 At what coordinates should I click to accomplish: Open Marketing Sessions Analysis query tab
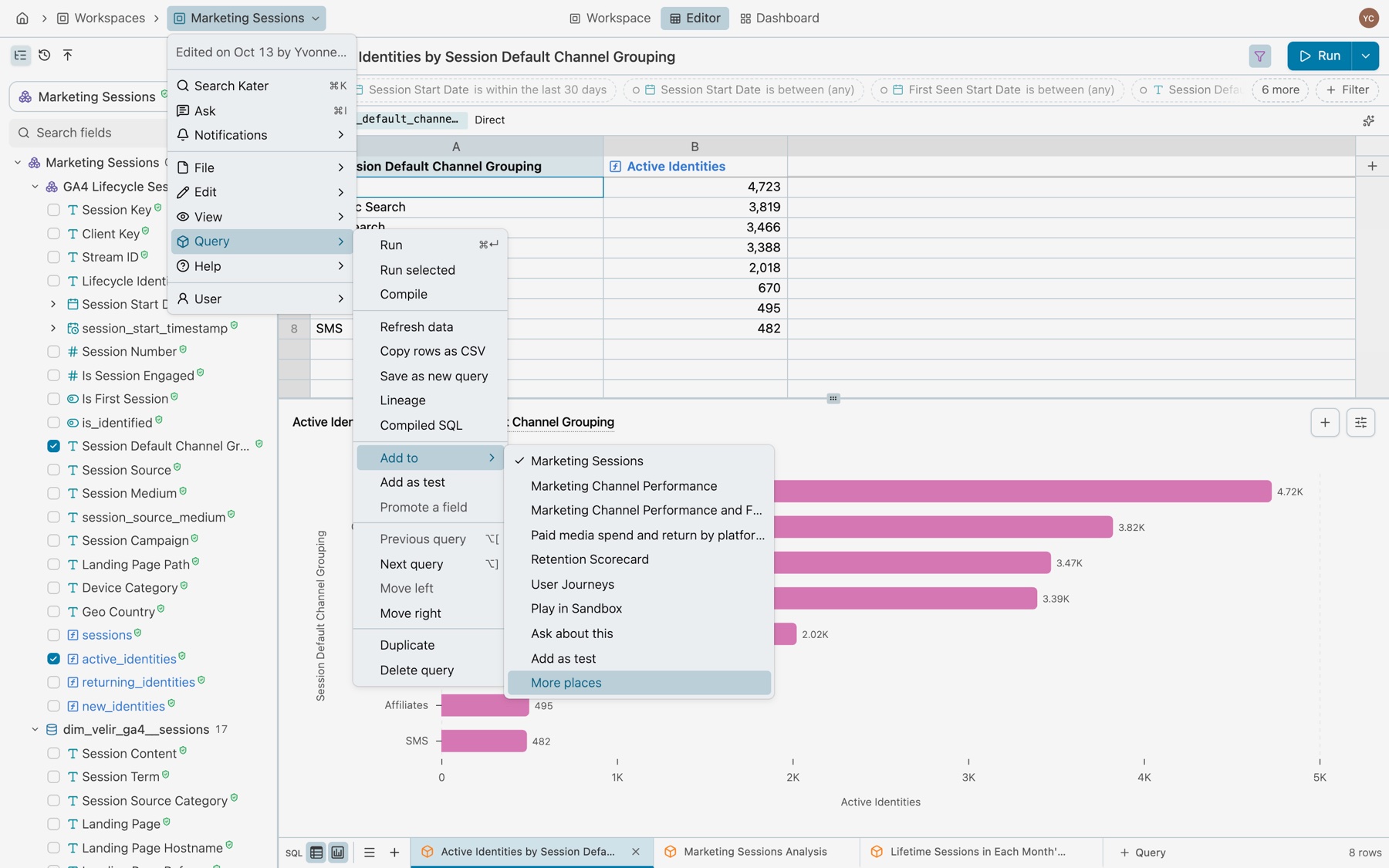click(x=755, y=852)
